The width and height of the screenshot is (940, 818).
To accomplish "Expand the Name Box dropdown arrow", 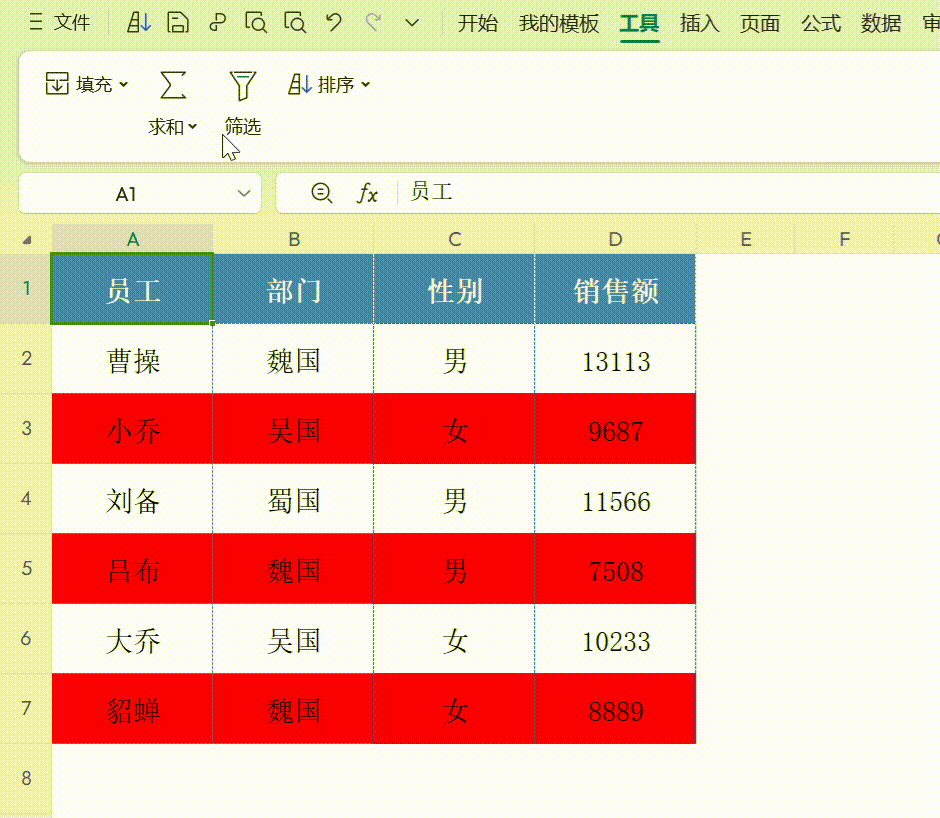I will point(244,194).
